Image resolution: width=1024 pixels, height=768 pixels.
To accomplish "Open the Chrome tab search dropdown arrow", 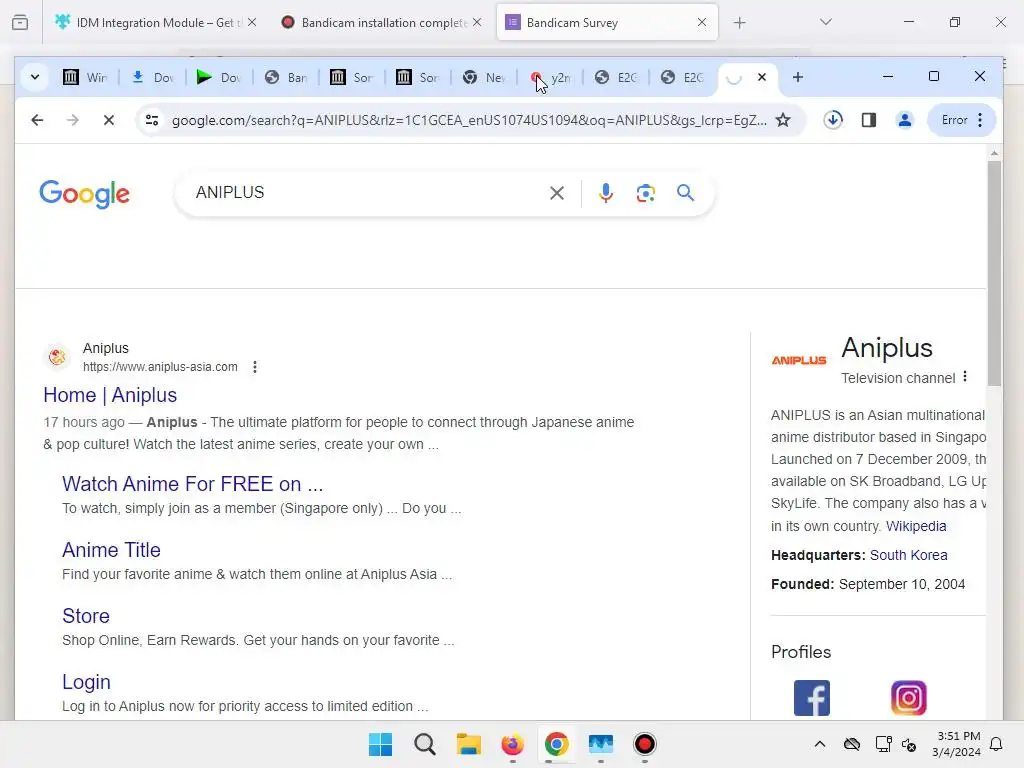I will point(35,77).
